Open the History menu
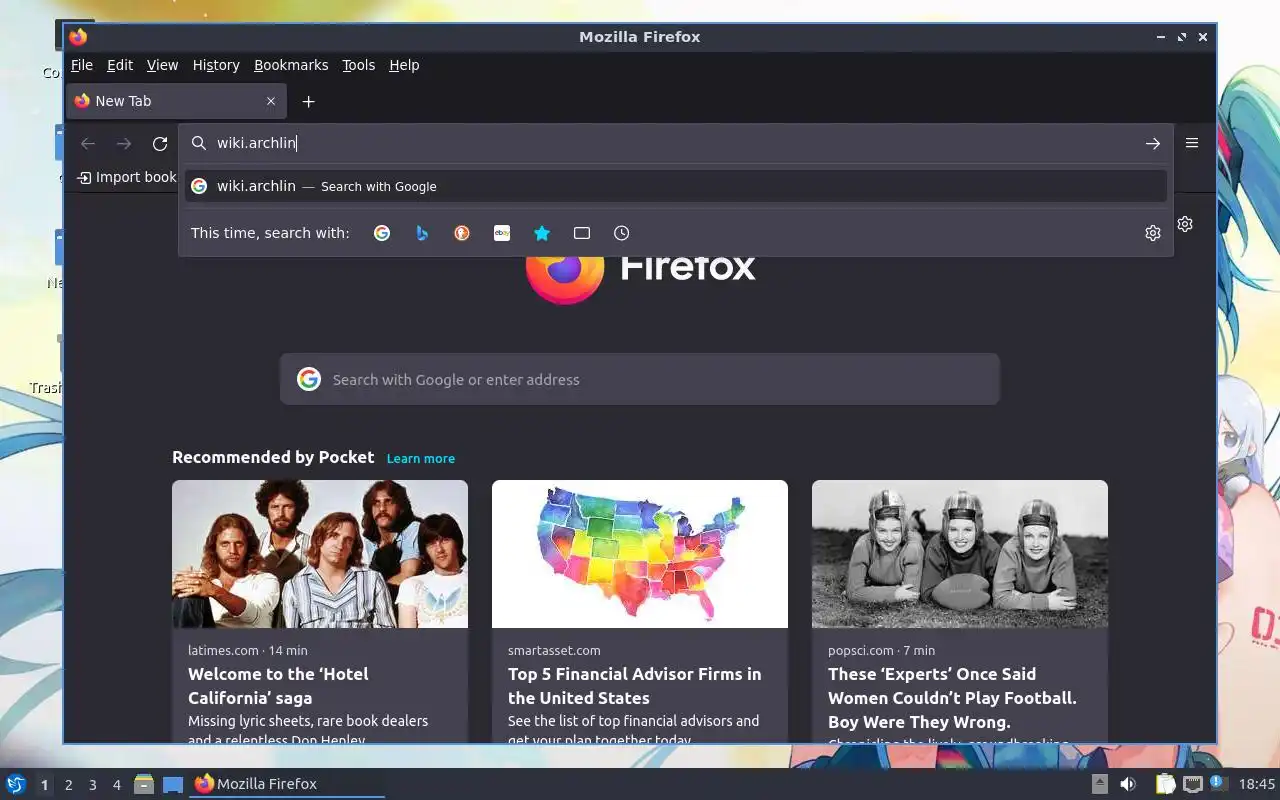The width and height of the screenshot is (1280, 800). tap(216, 65)
